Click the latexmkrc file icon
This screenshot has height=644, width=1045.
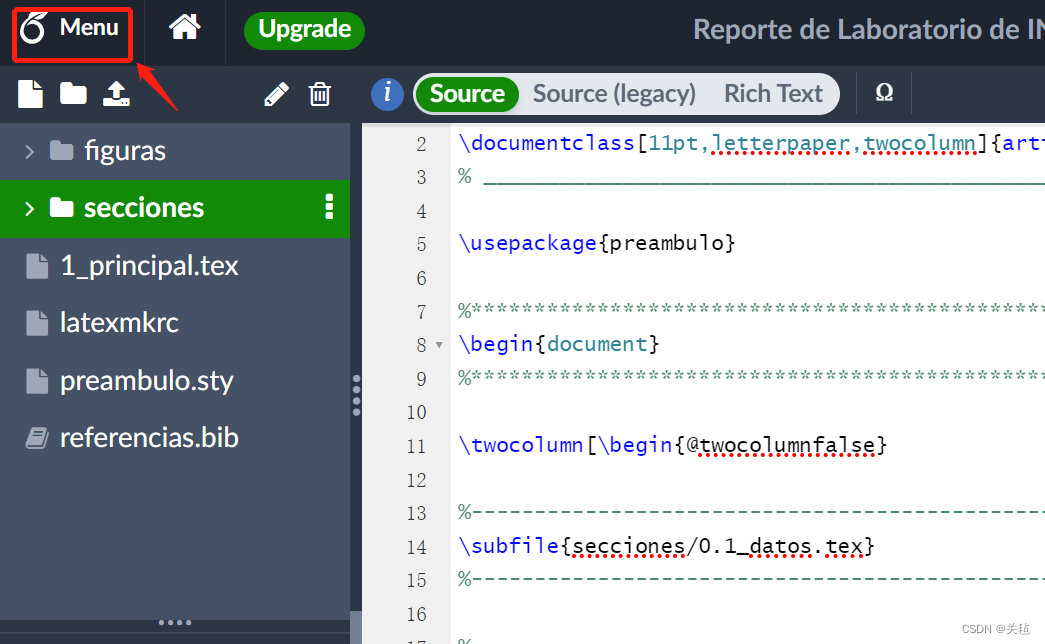[x=37, y=323]
